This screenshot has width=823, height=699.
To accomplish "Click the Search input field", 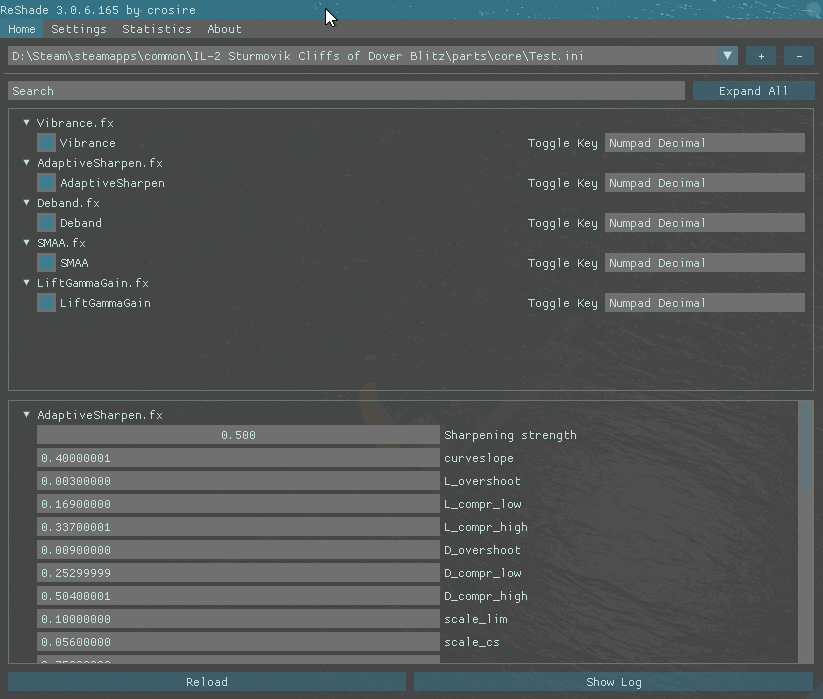I will 346,91.
